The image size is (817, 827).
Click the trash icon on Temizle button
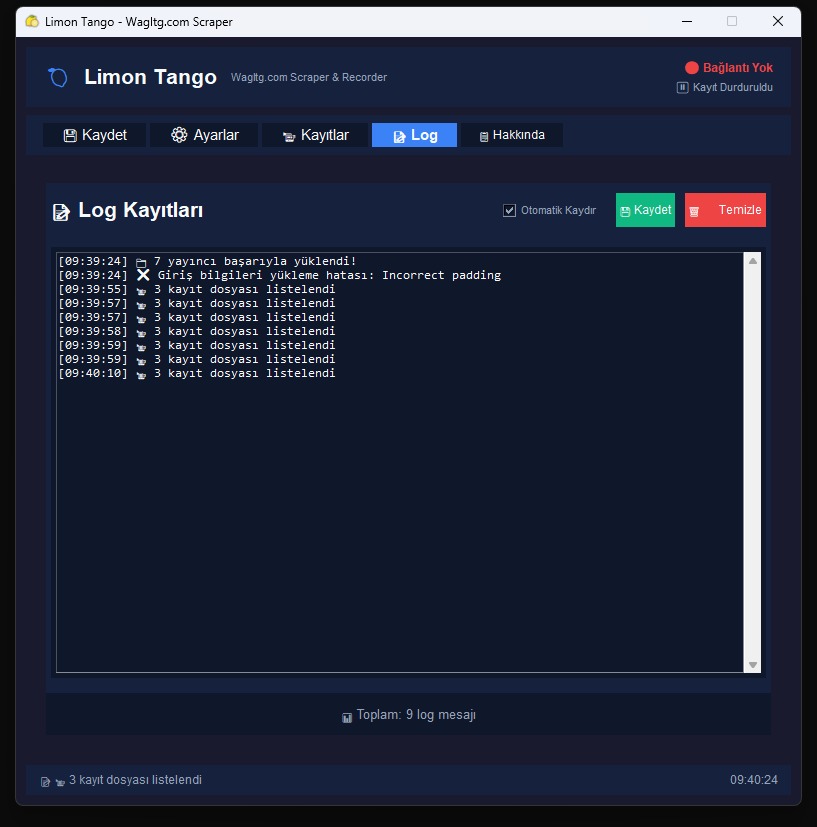[694, 211]
